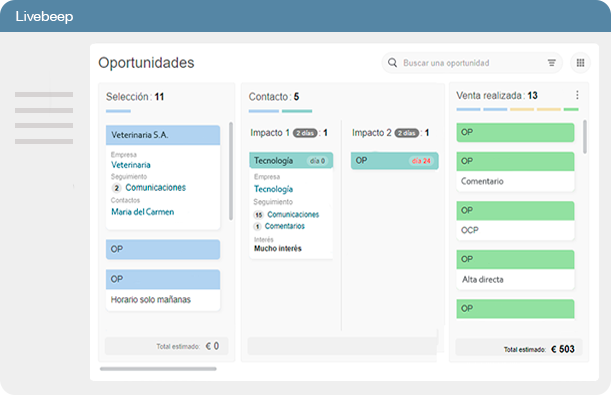This screenshot has width=611, height=395.
Task: Click the green bar under Venta realizada
Action: (x=571, y=109)
